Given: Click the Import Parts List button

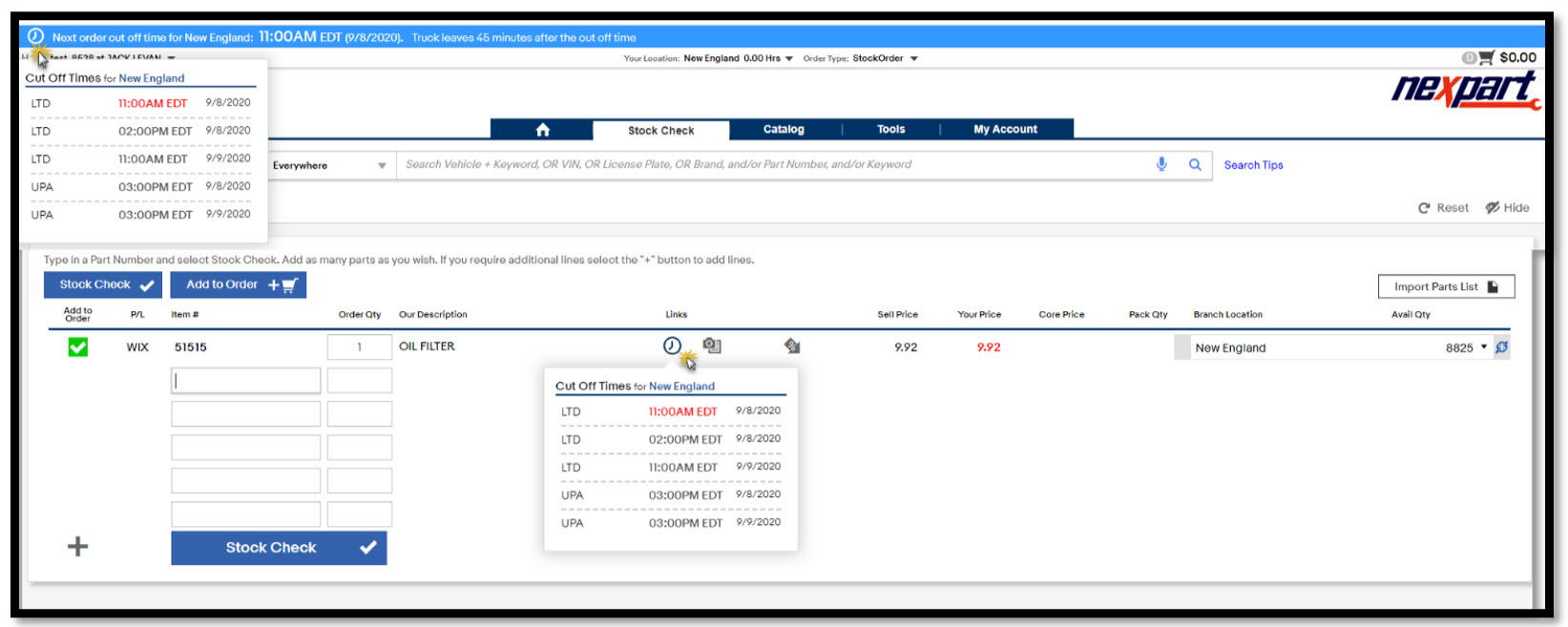Looking at the screenshot, I should pos(1445,286).
